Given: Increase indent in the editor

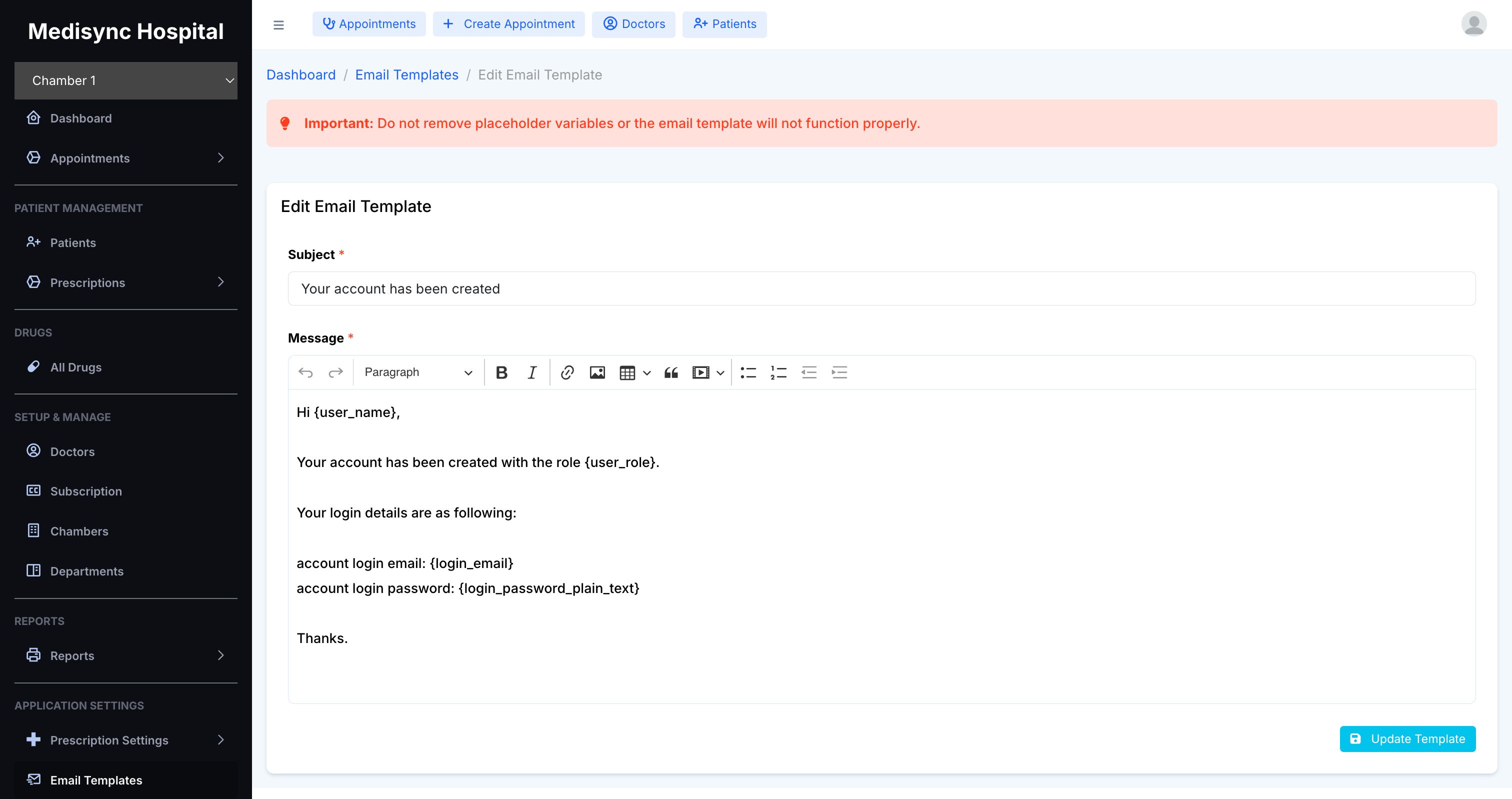Looking at the screenshot, I should click(x=839, y=372).
